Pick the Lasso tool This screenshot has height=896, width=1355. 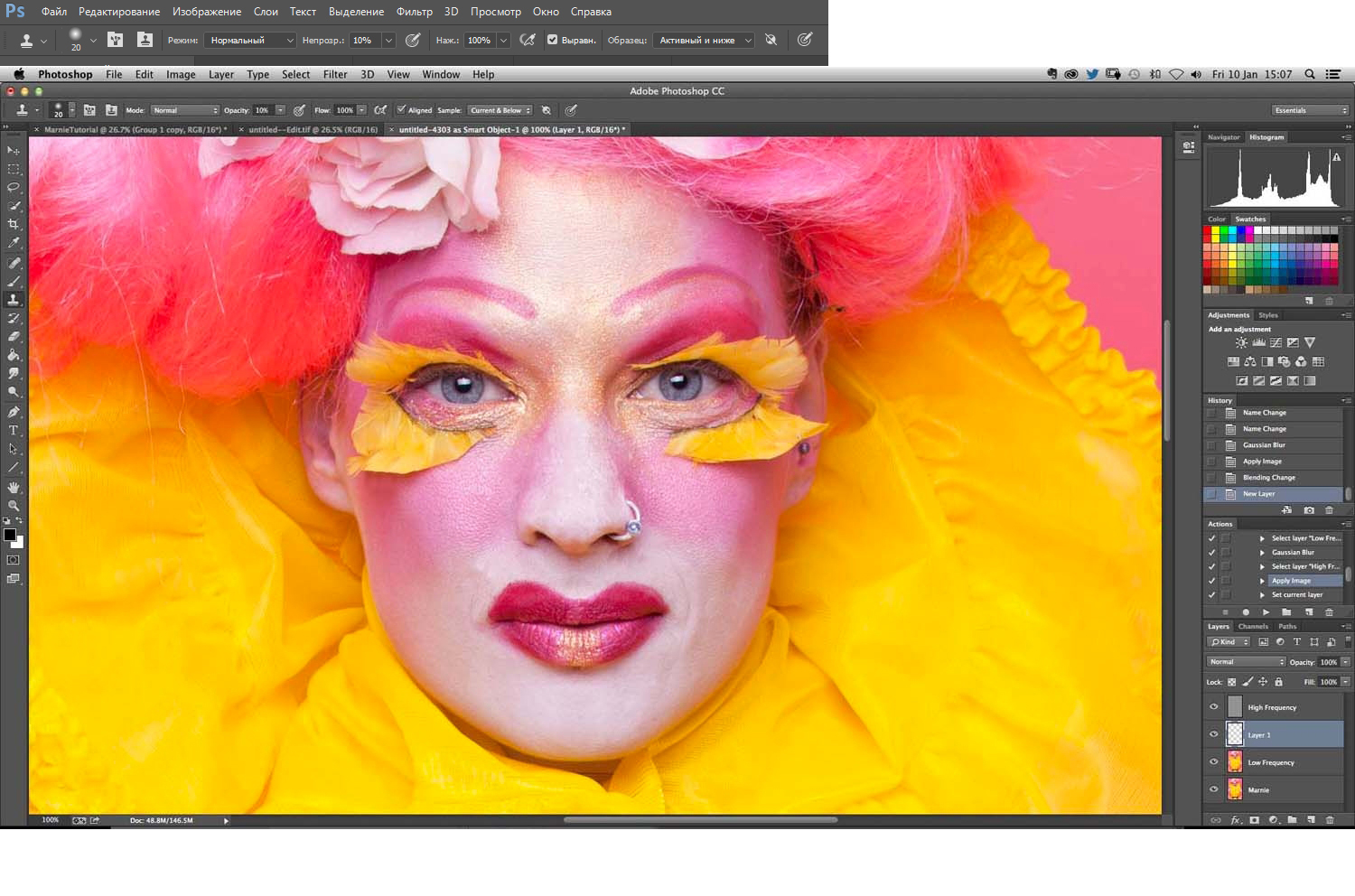point(14,188)
